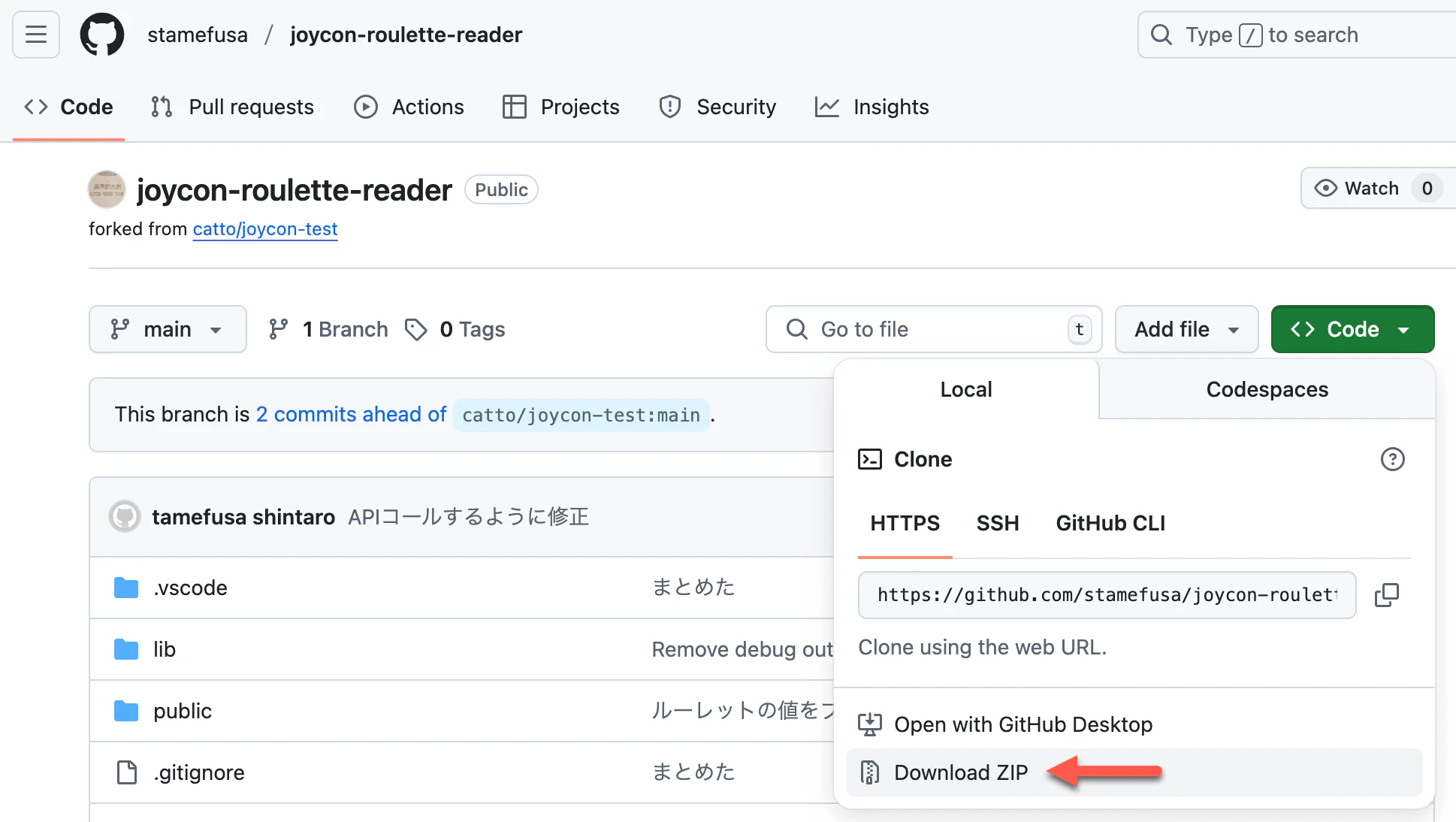Watch the repository via eye button
1456x822 pixels.
coord(1358,188)
